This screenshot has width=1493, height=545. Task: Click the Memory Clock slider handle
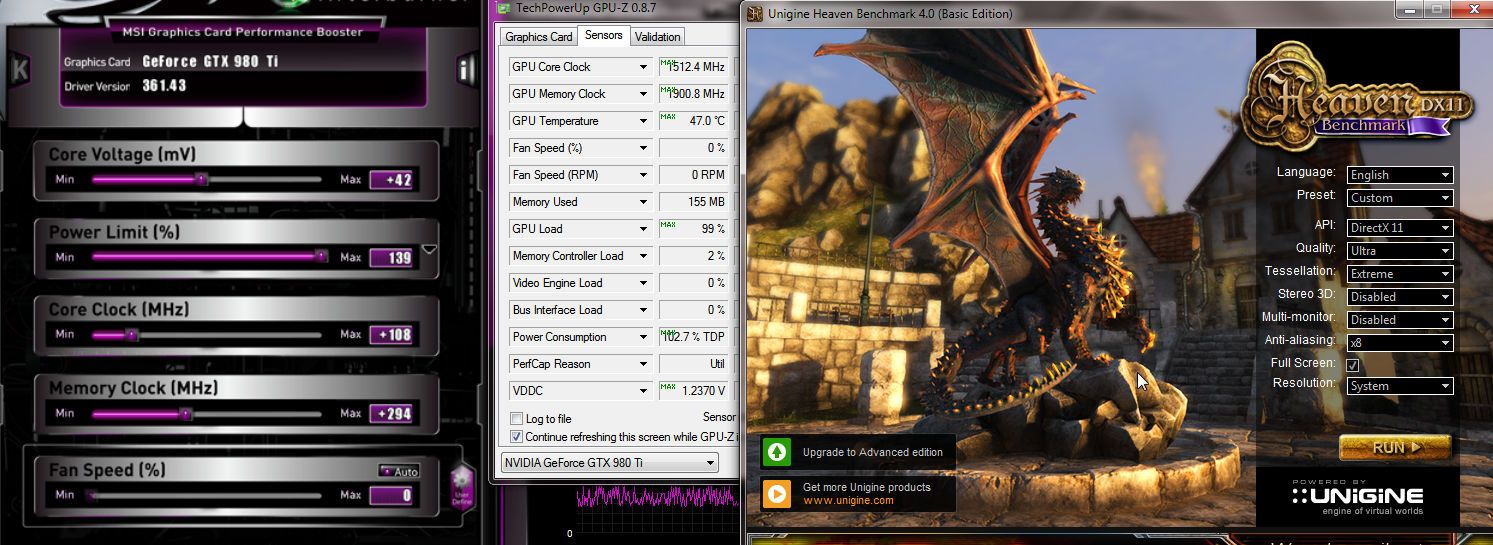click(185, 413)
